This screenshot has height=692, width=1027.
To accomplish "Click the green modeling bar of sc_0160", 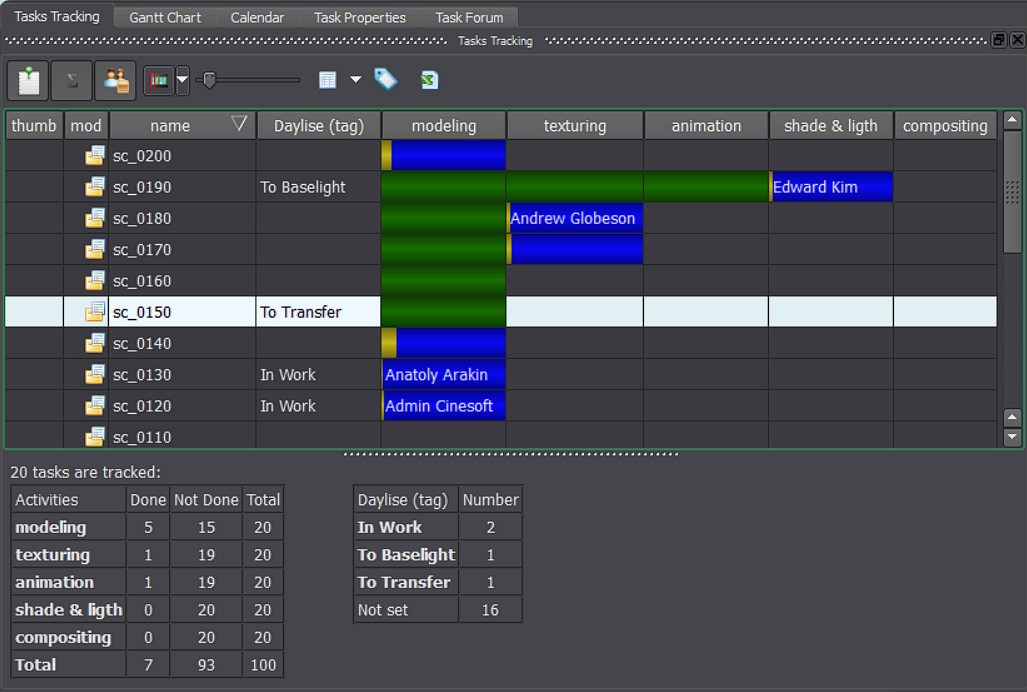I will coord(443,281).
